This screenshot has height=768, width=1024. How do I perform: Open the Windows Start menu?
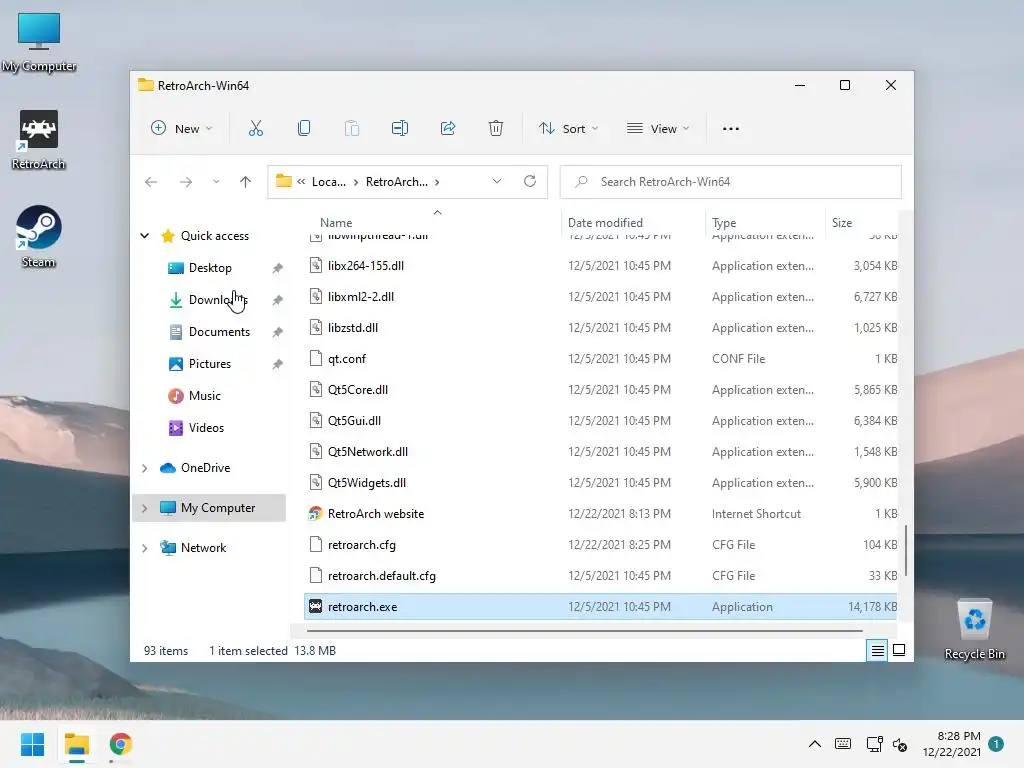click(33, 744)
